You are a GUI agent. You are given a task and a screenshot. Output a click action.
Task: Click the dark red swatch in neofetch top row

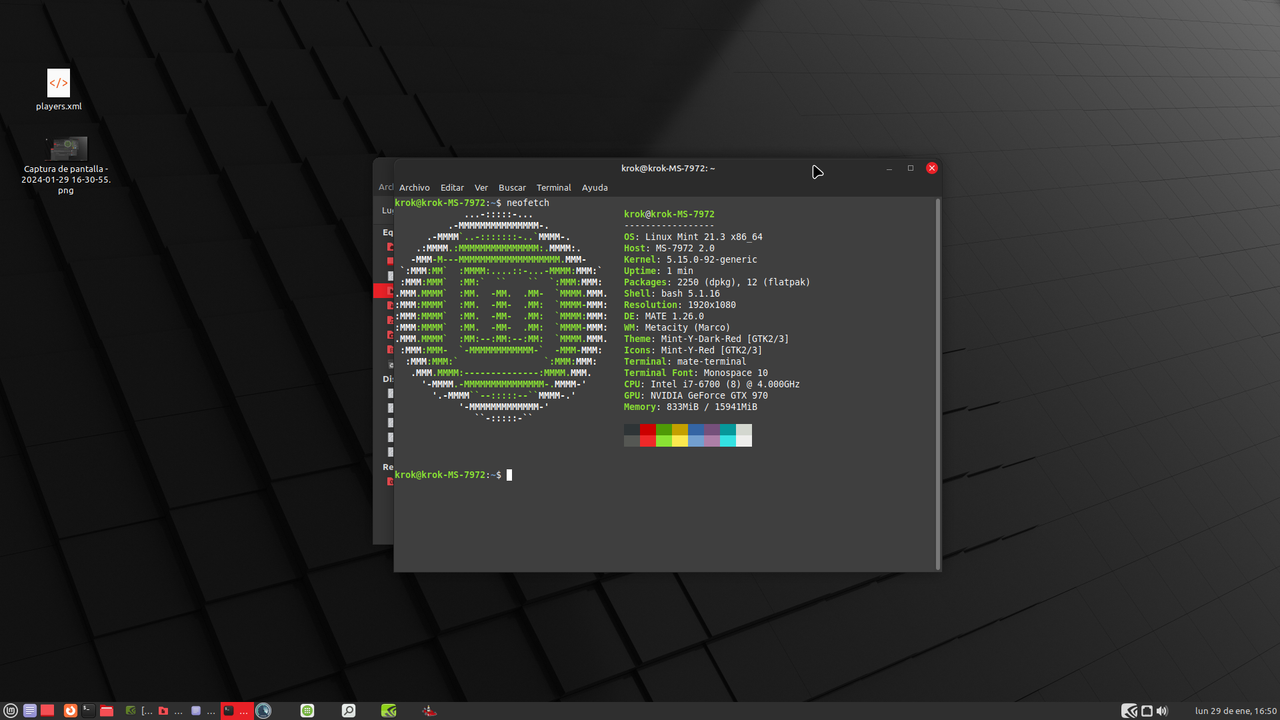pos(648,430)
